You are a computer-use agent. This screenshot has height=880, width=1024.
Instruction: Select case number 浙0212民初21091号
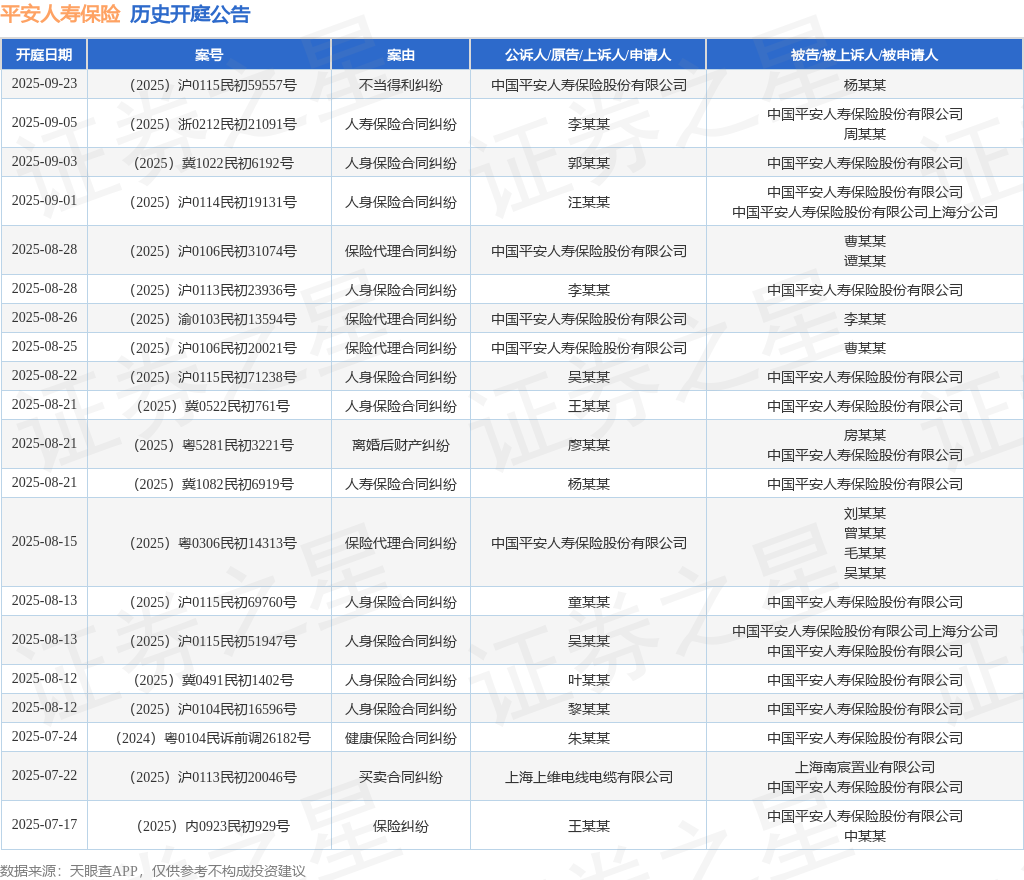point(213,124)
